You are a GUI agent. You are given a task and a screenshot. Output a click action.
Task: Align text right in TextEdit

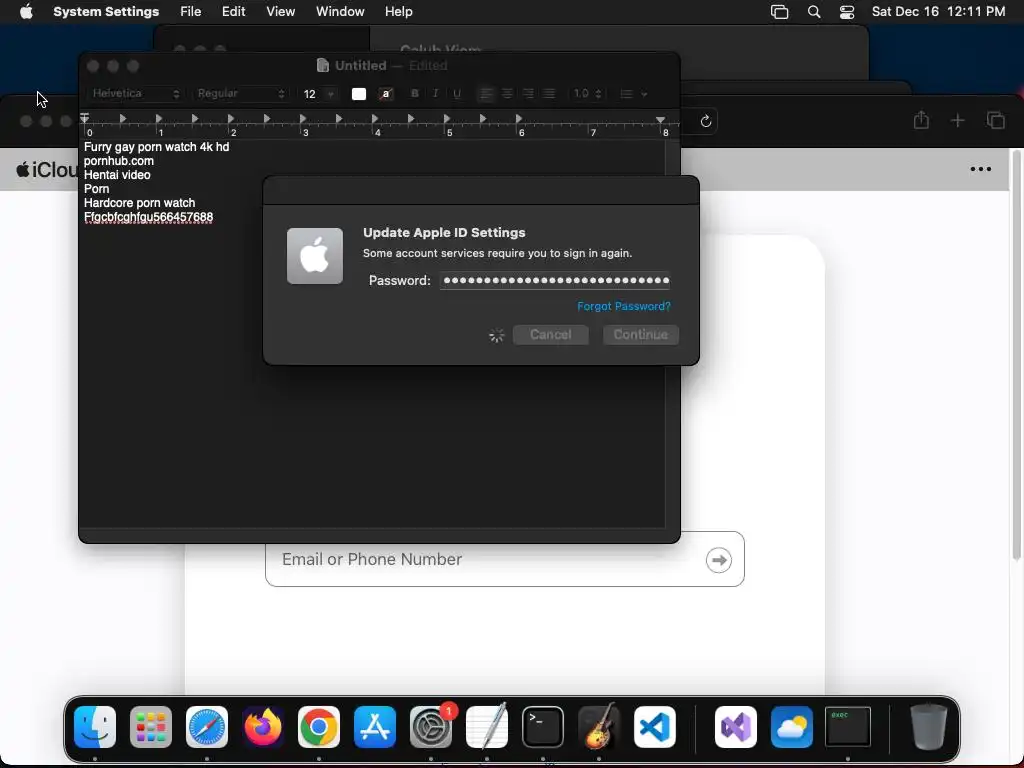[x=528, y=94]
